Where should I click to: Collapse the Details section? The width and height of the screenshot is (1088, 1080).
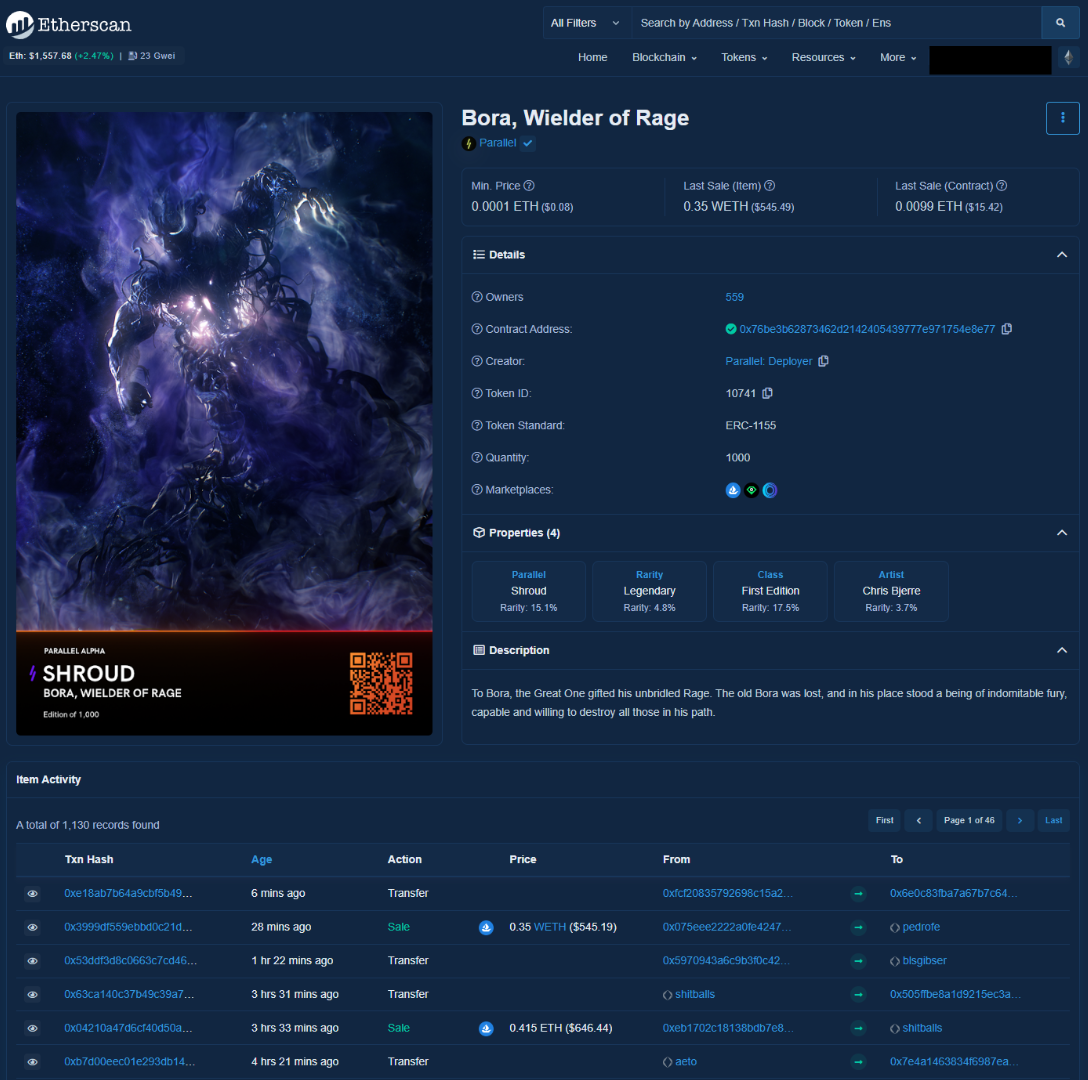coord(1061,255)
